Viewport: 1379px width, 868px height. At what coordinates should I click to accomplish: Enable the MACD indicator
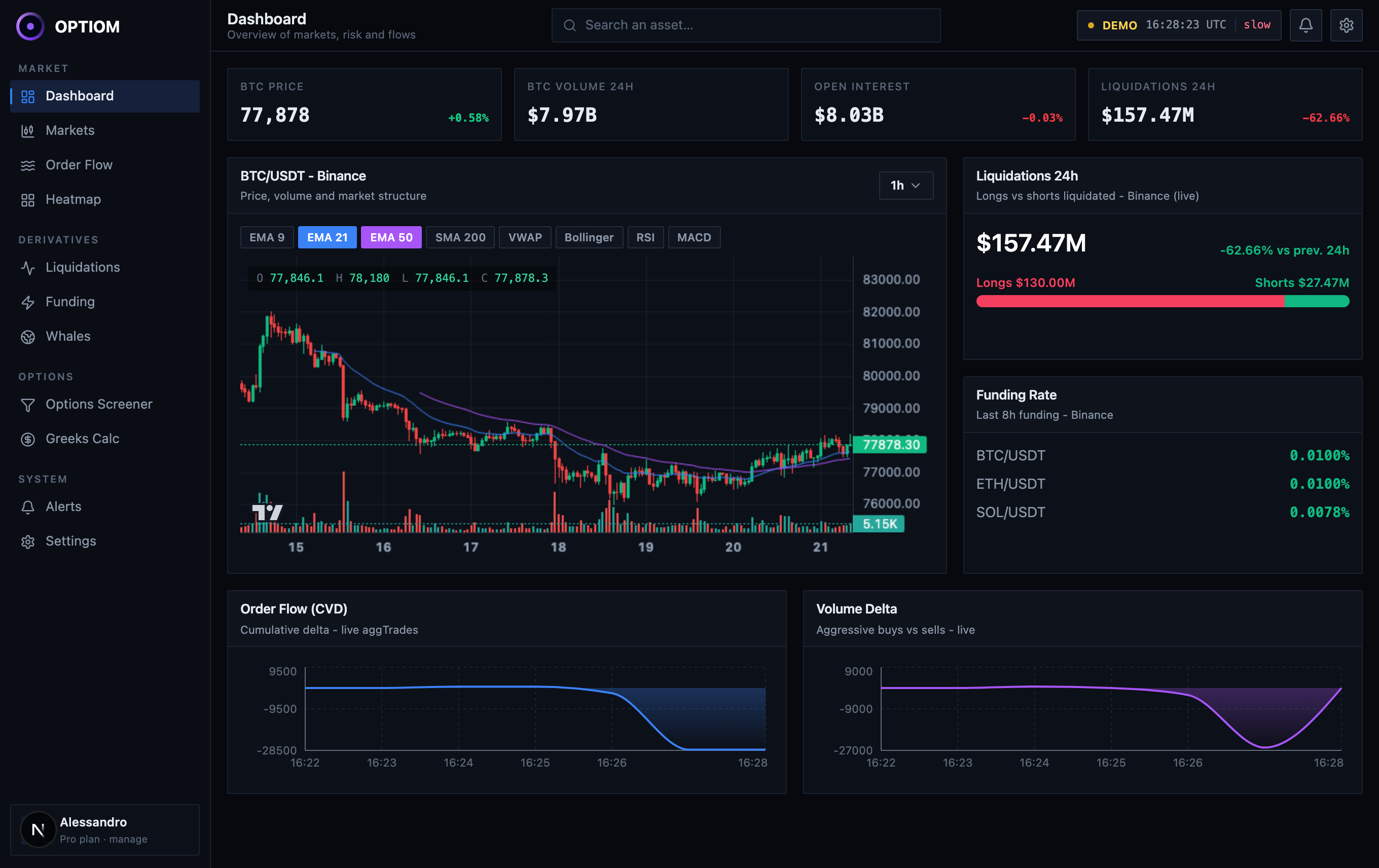(x=694, y=237)
